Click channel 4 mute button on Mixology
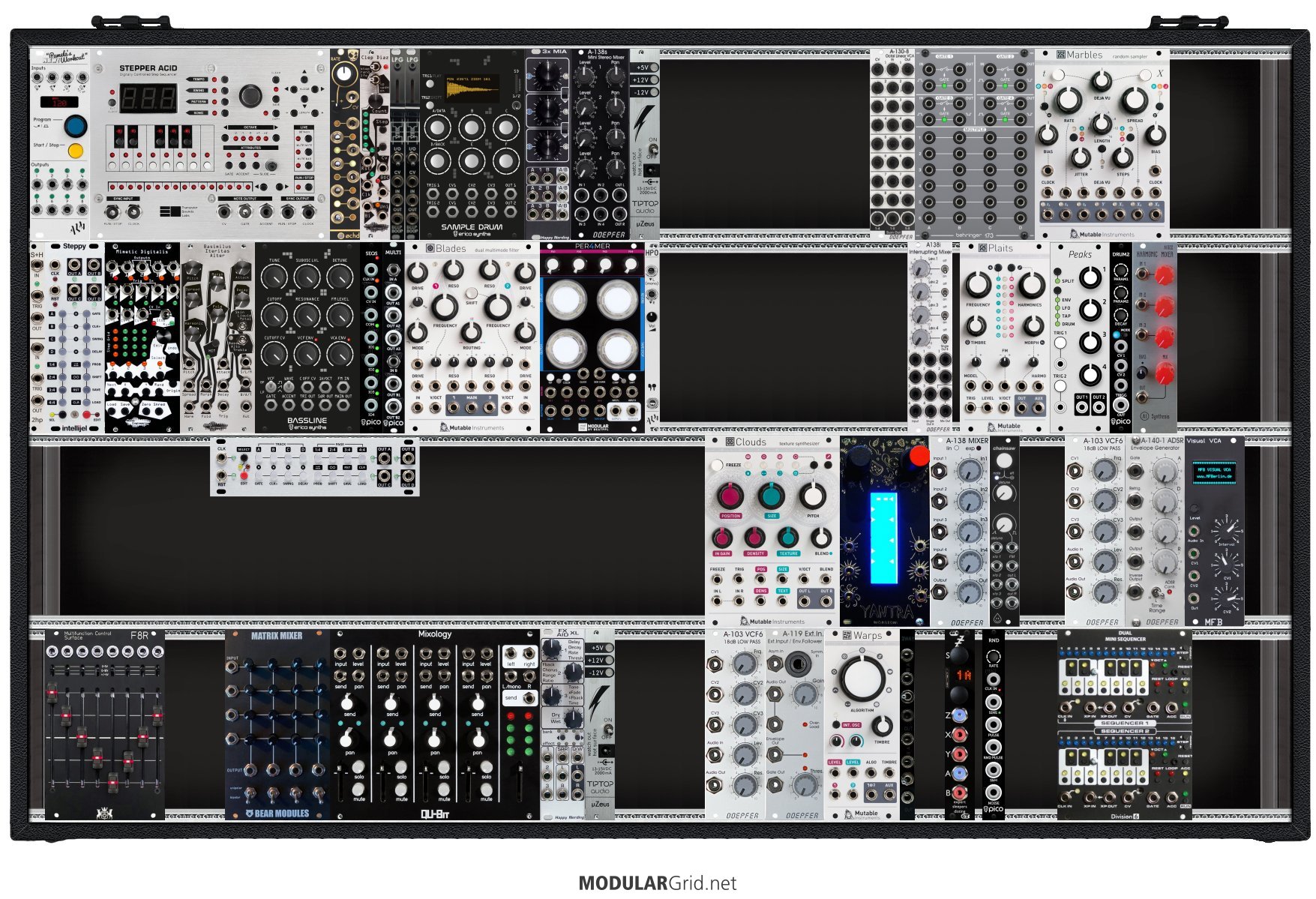 pyautogui.click(x=487, y=789)
